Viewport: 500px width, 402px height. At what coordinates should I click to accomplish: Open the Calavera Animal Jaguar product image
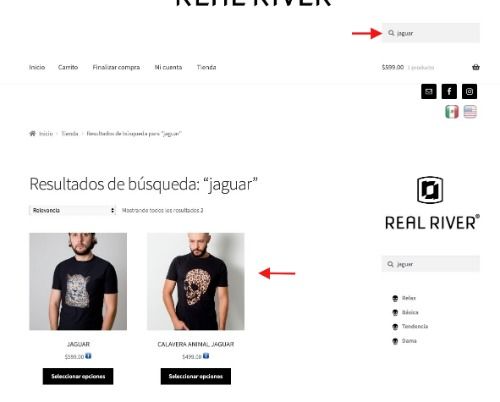196,281
